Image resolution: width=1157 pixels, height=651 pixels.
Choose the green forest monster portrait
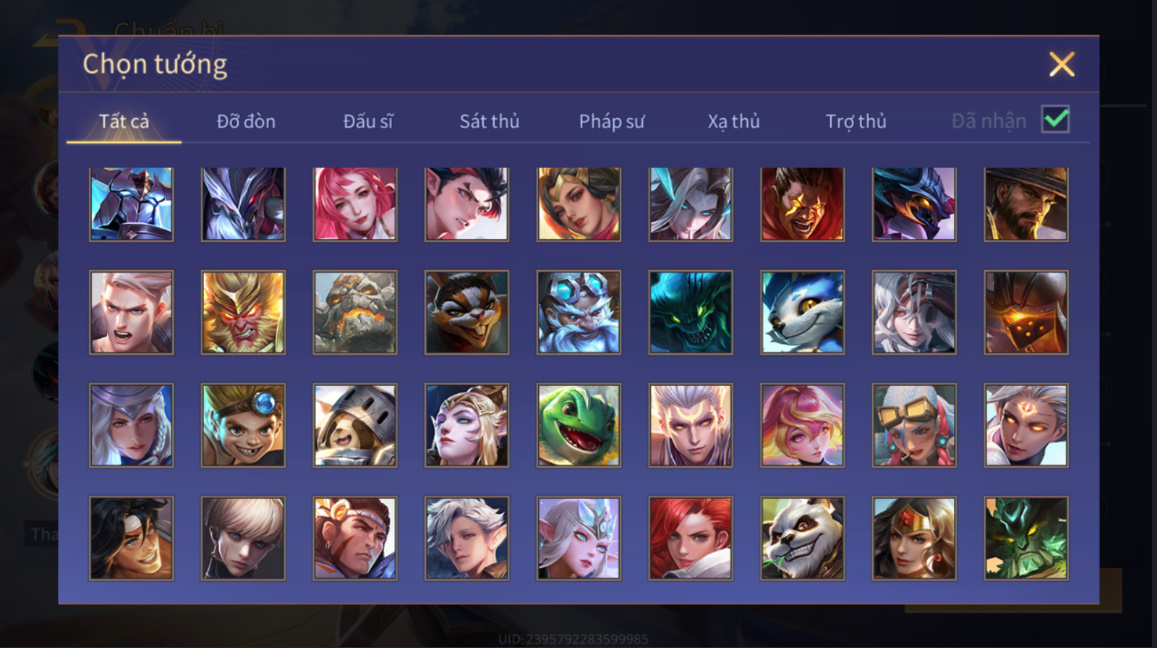pos(1026,538)
